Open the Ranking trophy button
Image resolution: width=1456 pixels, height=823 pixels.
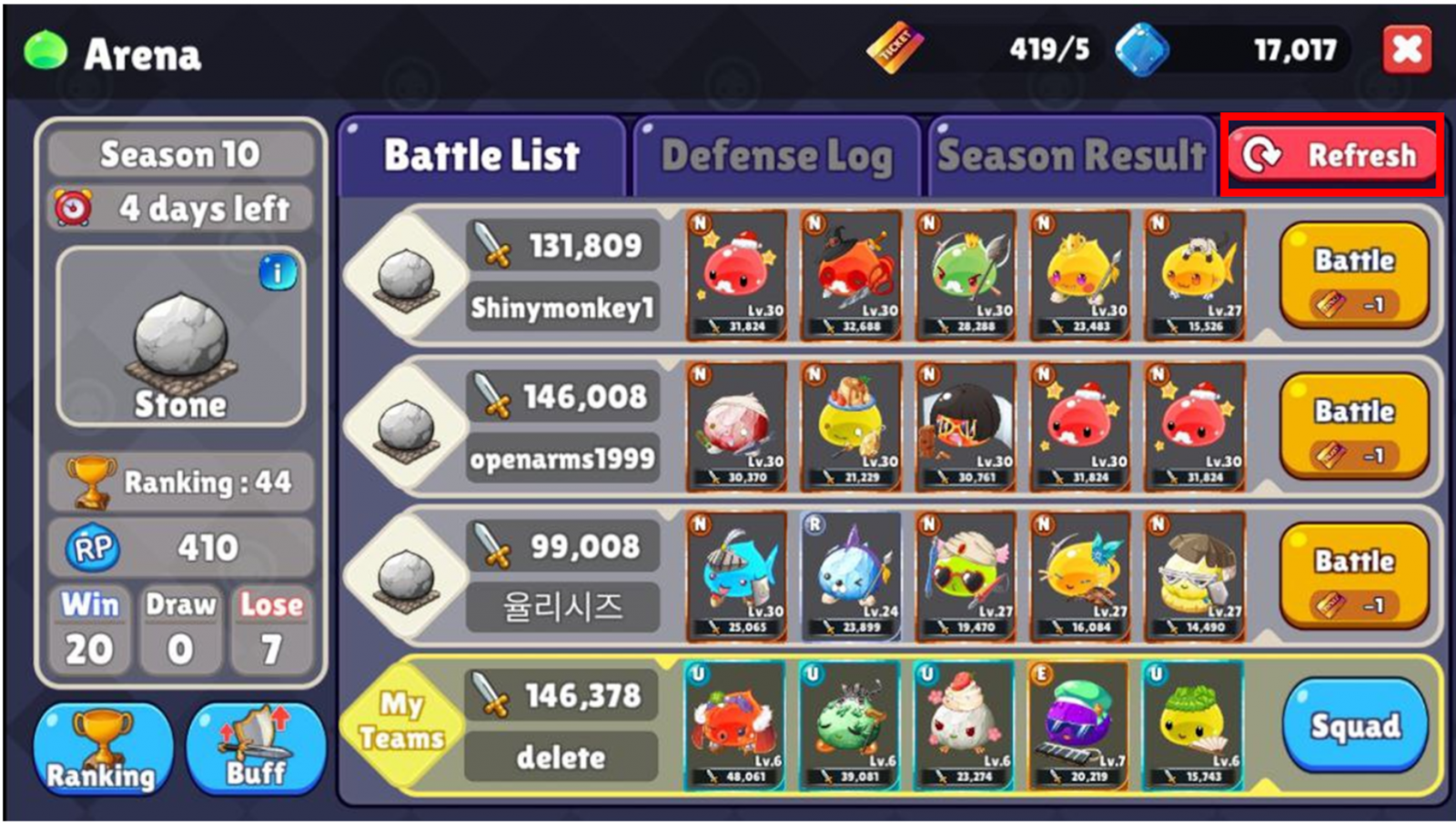(x=102, y=748)
